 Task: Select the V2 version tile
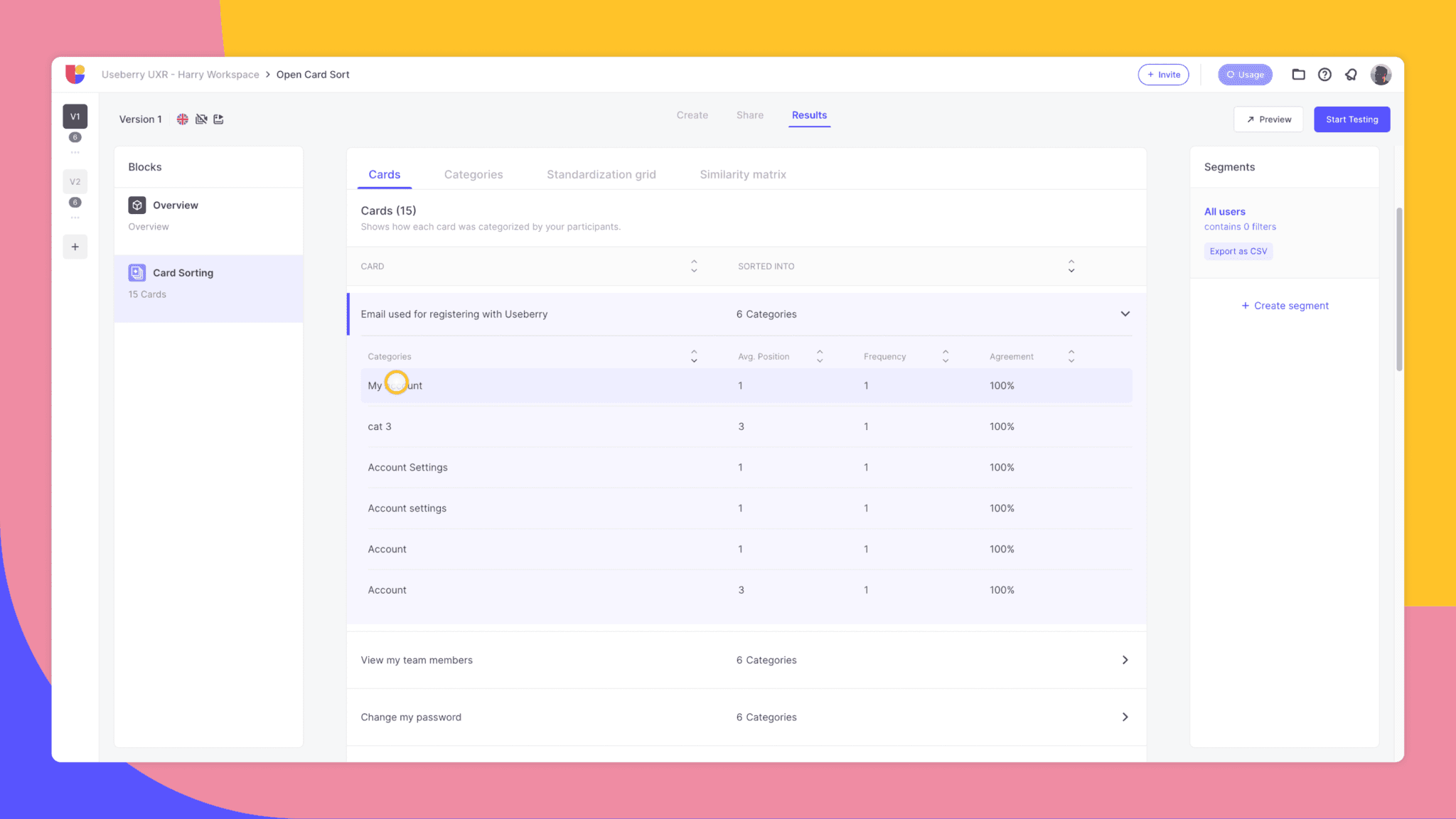[75, 182]
